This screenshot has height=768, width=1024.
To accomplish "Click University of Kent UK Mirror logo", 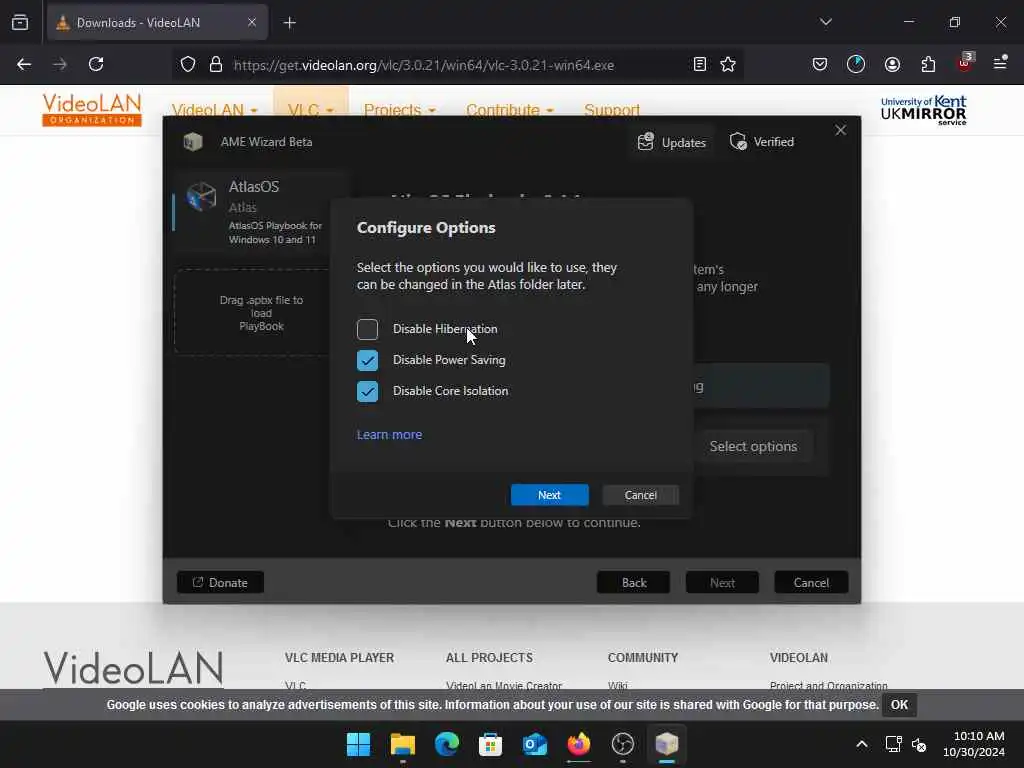I will pyautogui.click(x=923, y=110).
